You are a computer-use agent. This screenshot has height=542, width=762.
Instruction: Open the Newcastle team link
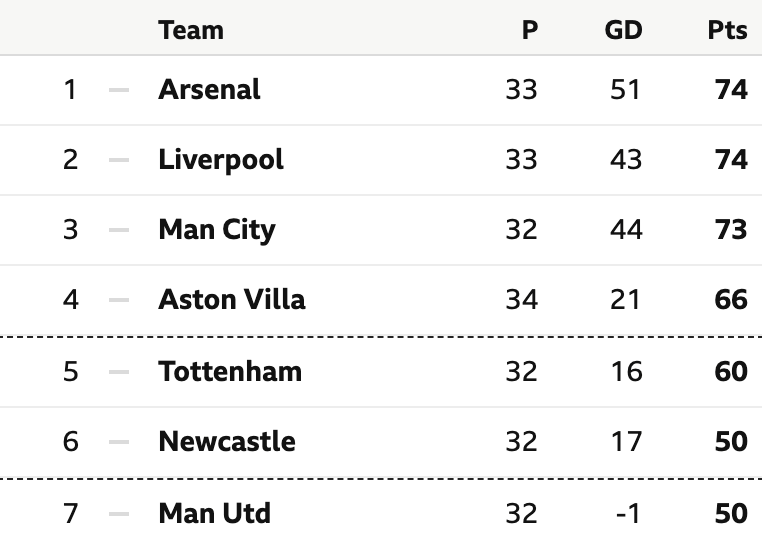coord(227,441)
